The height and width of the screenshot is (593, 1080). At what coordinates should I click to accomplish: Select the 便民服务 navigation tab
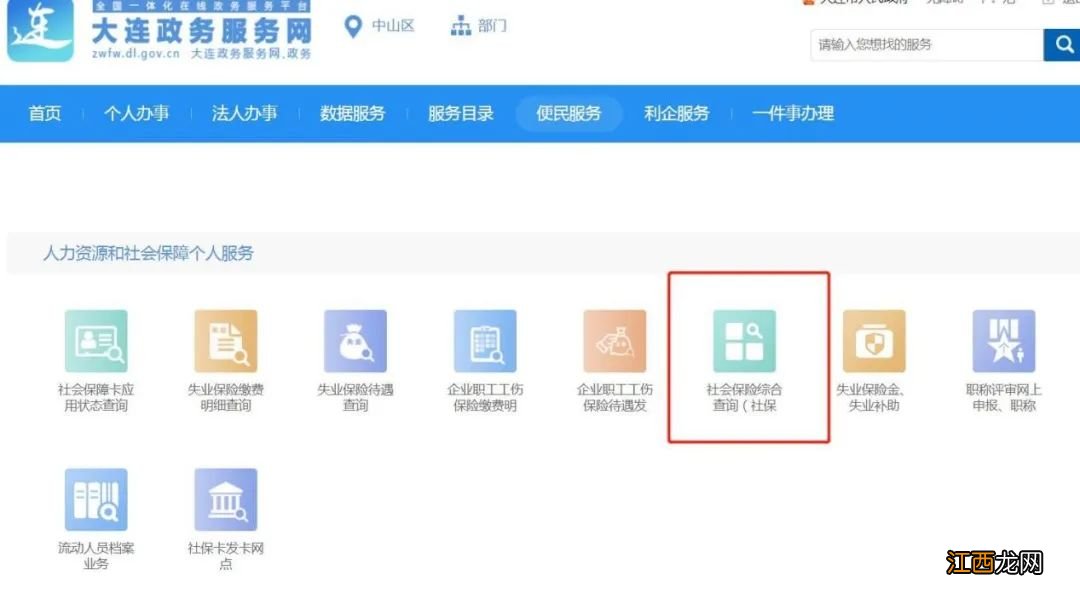(568, 114)
